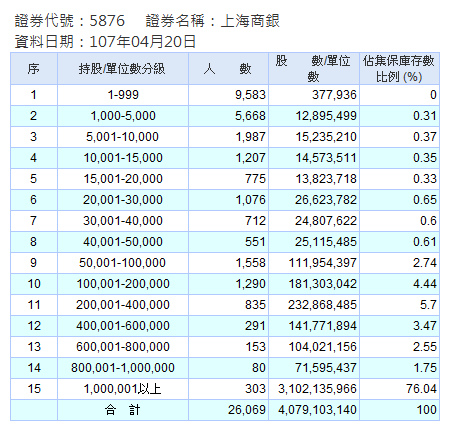Click the 合計 total row label
449x430 pixels.
tap(123, 410)
